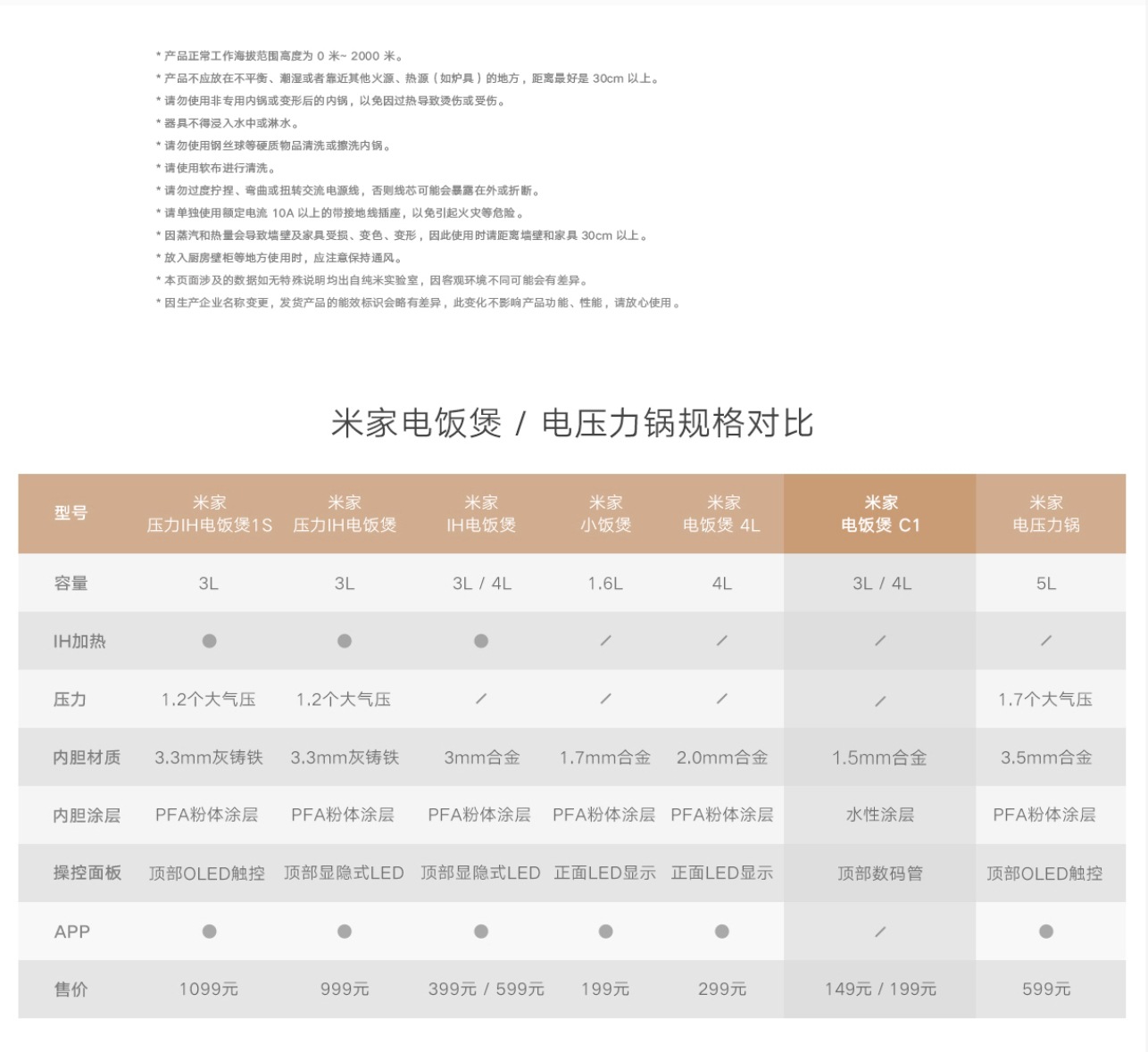Select the highlighted 电饭煲 C1 column header
1148x1052 pixels.
tap(880, 514)
